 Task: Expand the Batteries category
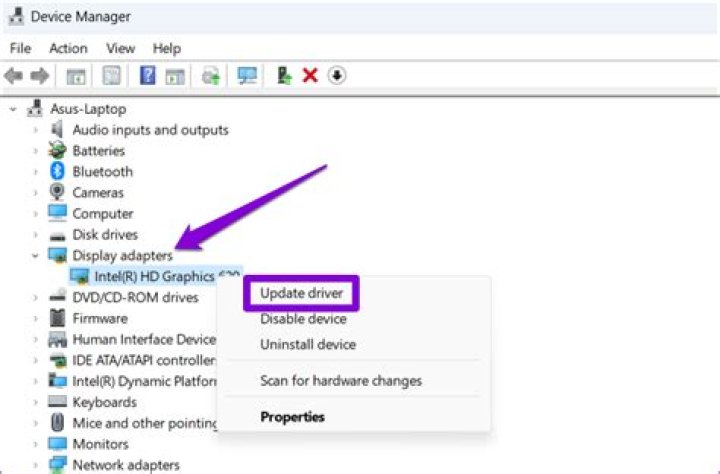(x=35, y=151)
